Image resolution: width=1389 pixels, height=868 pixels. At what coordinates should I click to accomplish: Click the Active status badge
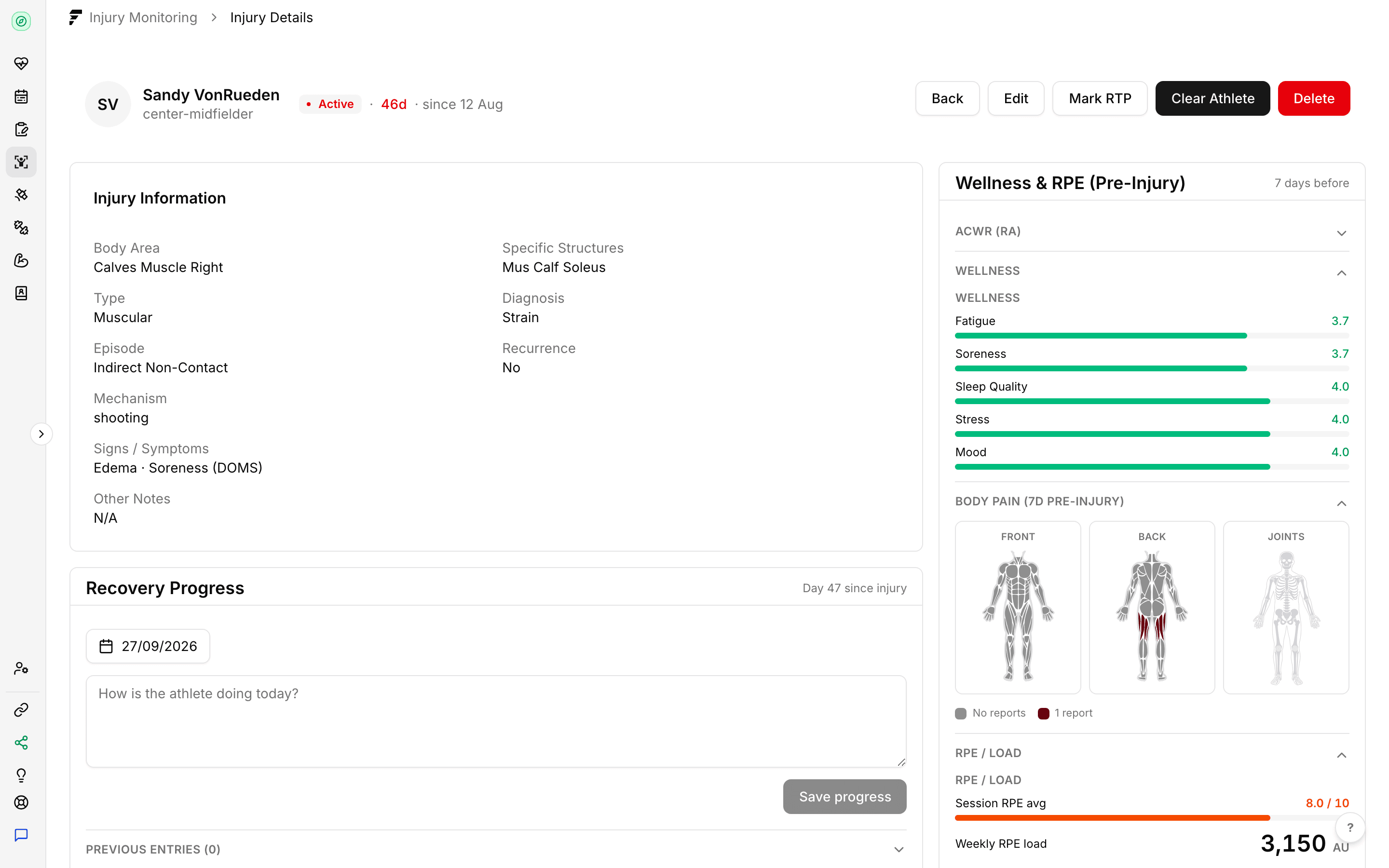click(330, 104)
